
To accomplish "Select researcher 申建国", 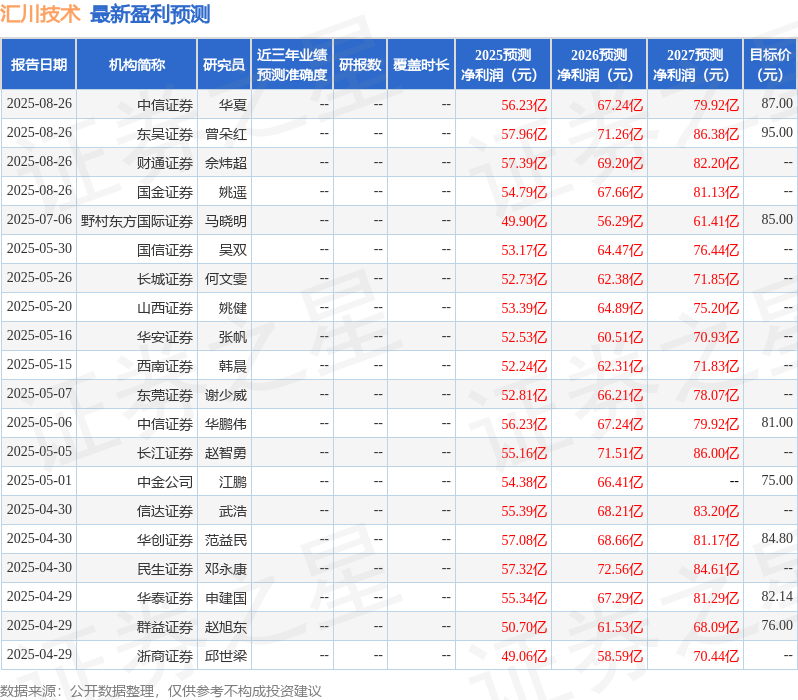I will pyautogui.click(x=226, y=599).
